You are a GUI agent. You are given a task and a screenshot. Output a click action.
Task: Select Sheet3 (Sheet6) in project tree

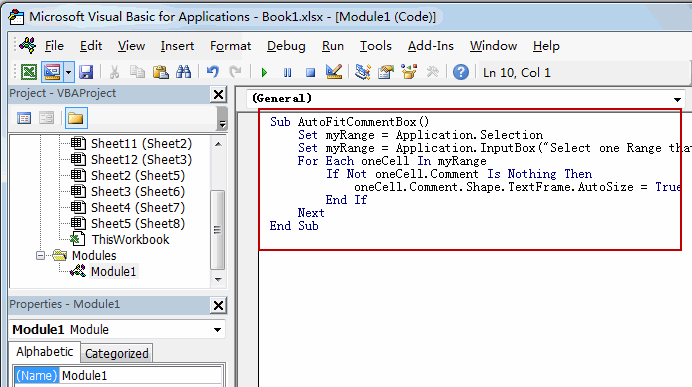click(138, 191)
